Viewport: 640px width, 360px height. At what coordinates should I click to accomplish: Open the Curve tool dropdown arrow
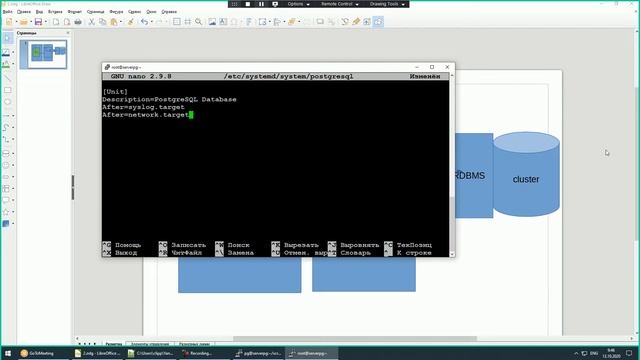point(13,128)
